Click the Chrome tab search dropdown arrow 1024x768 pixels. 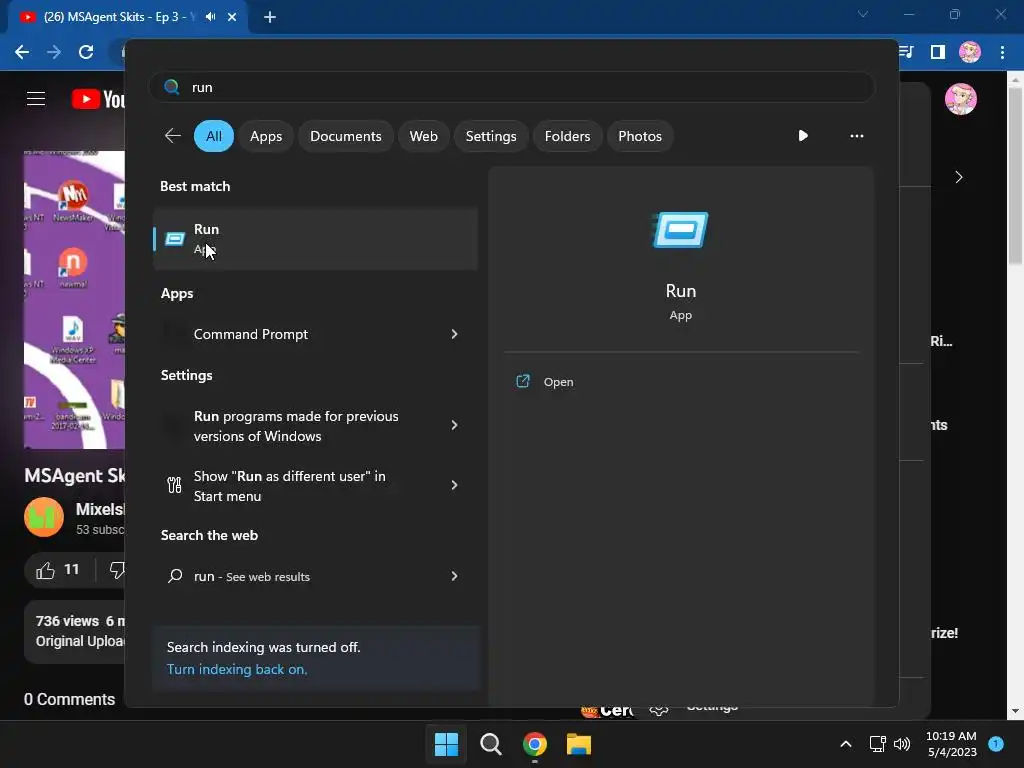(863, 14)
